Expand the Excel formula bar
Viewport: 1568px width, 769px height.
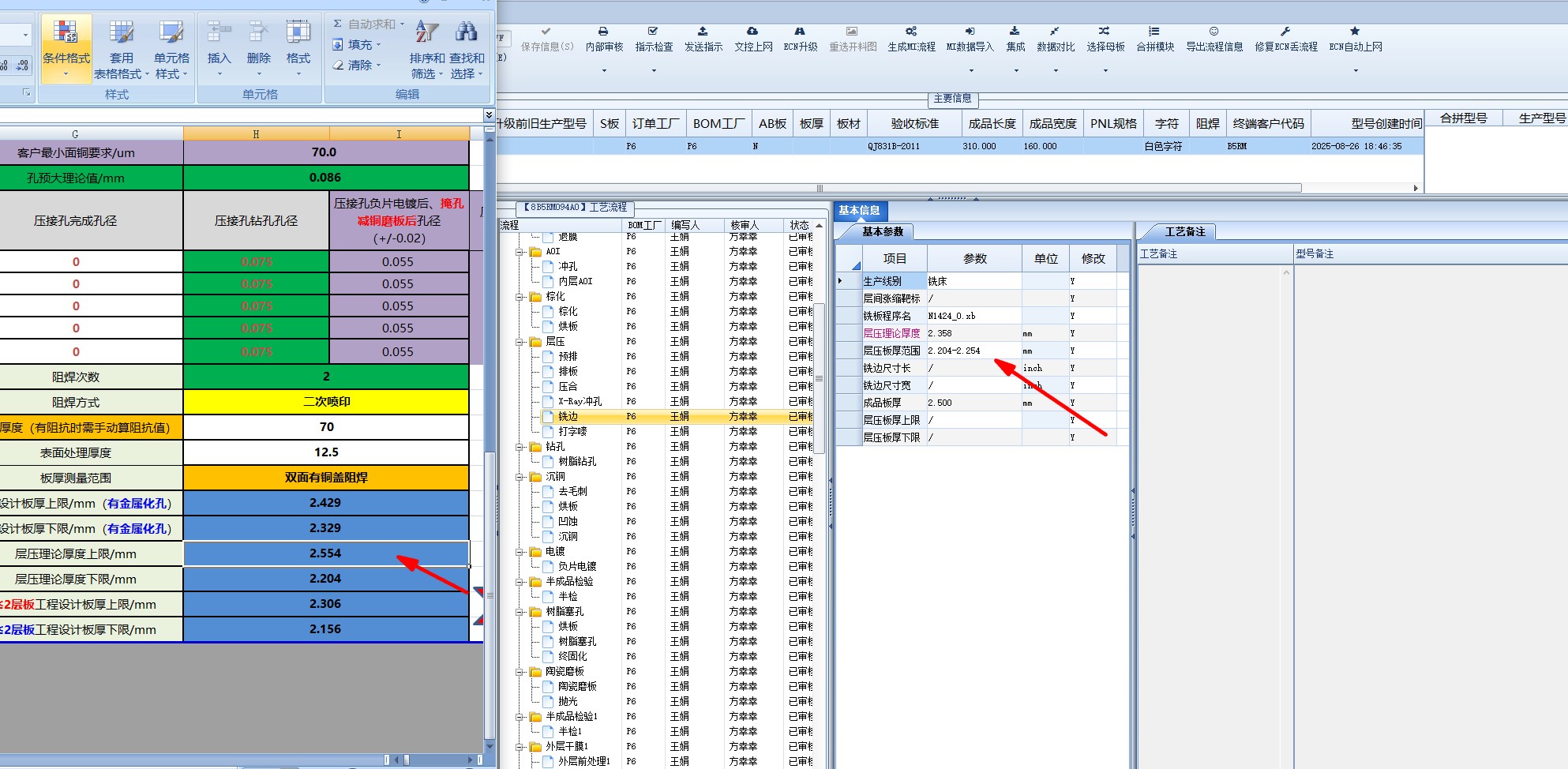tap(489, 115)
